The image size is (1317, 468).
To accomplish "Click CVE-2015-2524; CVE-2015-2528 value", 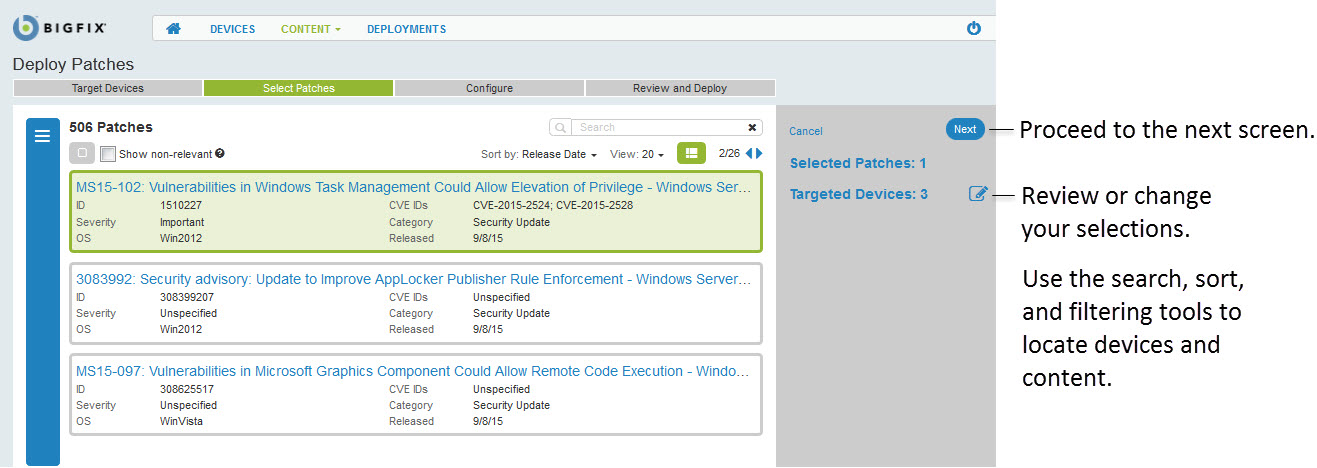I will click(x=553, y=206).
